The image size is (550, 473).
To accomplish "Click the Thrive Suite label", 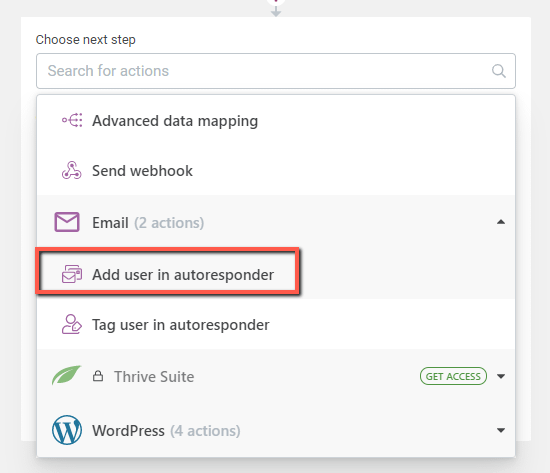I will pos(154,377).
